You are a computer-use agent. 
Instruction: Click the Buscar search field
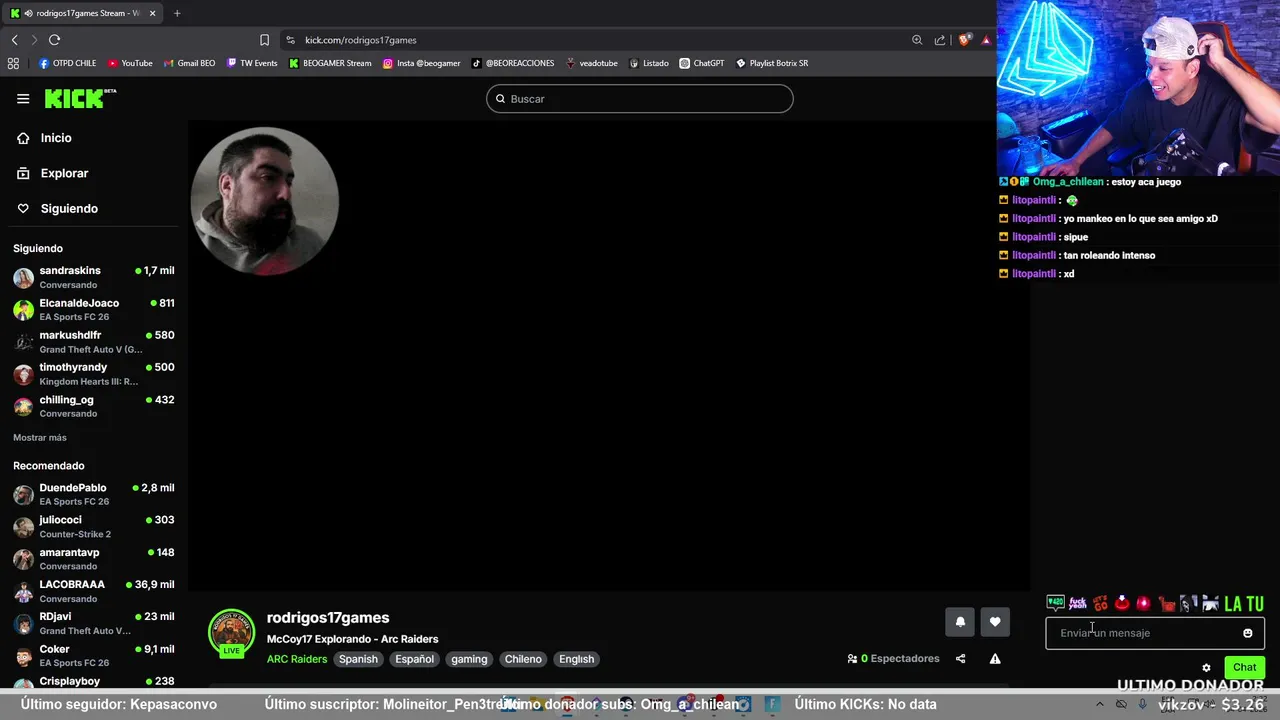click(640, 99)
